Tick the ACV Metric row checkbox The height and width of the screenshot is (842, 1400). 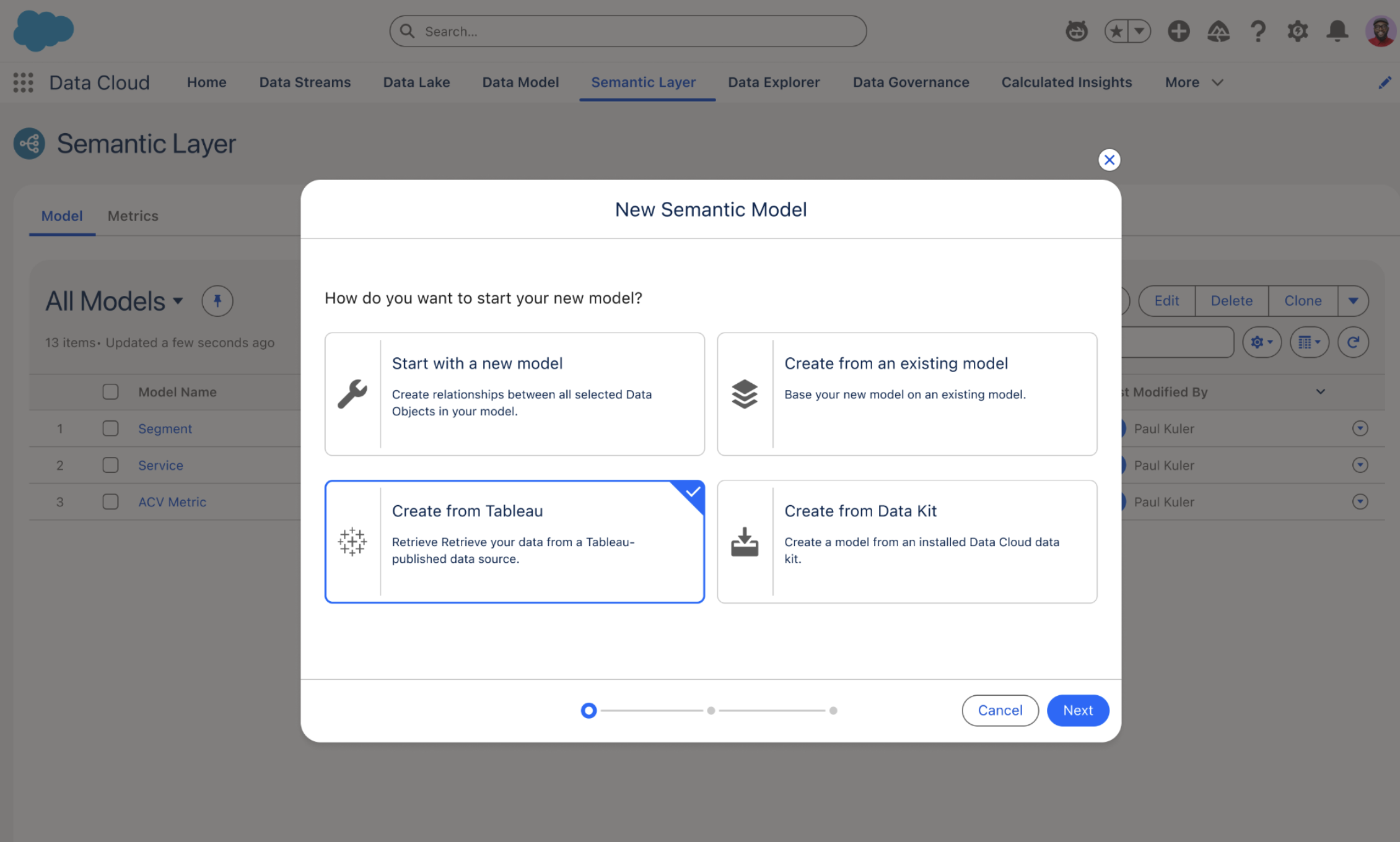110,501
